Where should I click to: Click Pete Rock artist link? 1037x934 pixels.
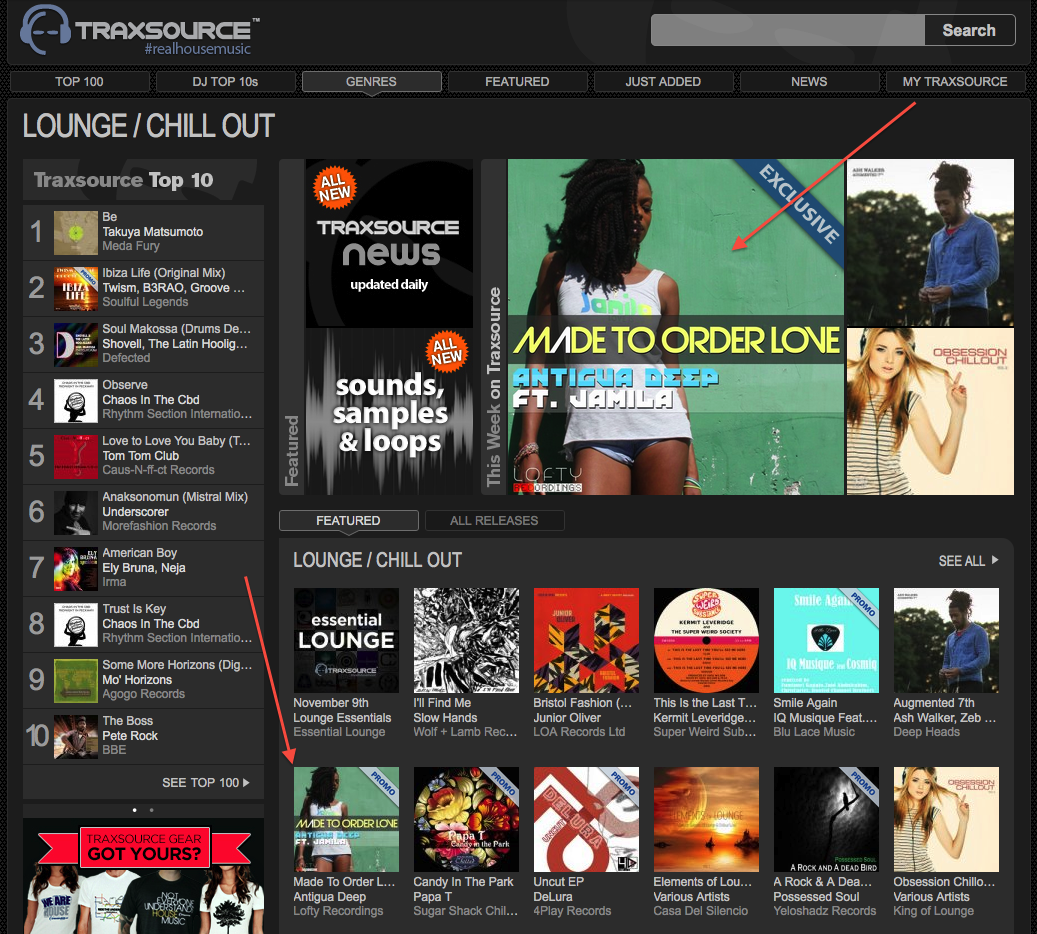pos(130,736)
